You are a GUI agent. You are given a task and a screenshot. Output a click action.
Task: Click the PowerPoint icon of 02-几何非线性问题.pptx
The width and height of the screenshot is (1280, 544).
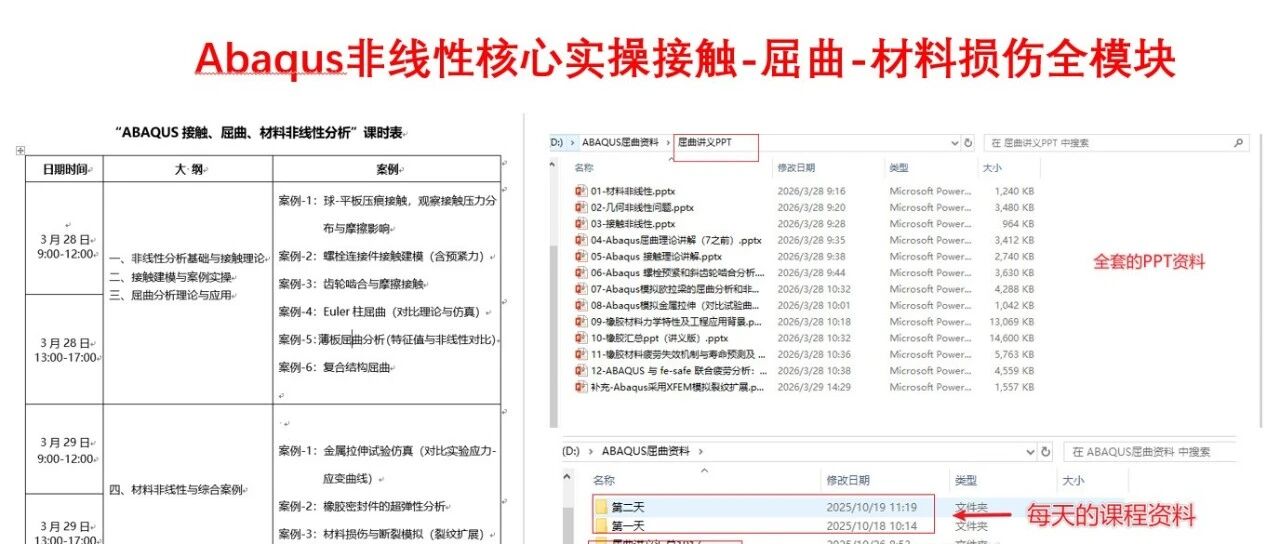tap(581, 208)
